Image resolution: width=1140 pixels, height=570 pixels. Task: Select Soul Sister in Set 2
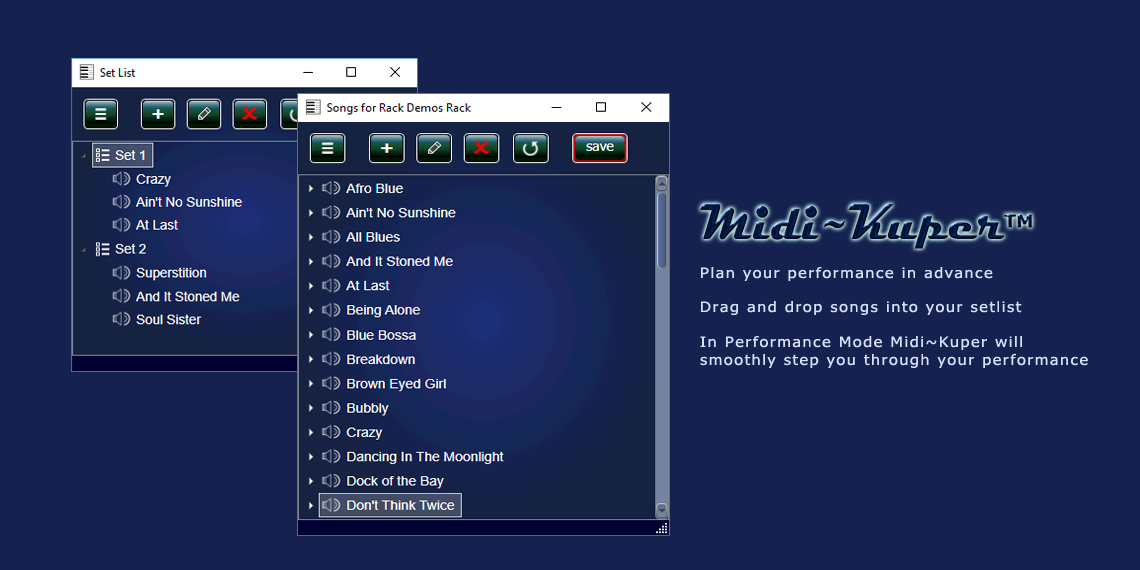point(168,319)
